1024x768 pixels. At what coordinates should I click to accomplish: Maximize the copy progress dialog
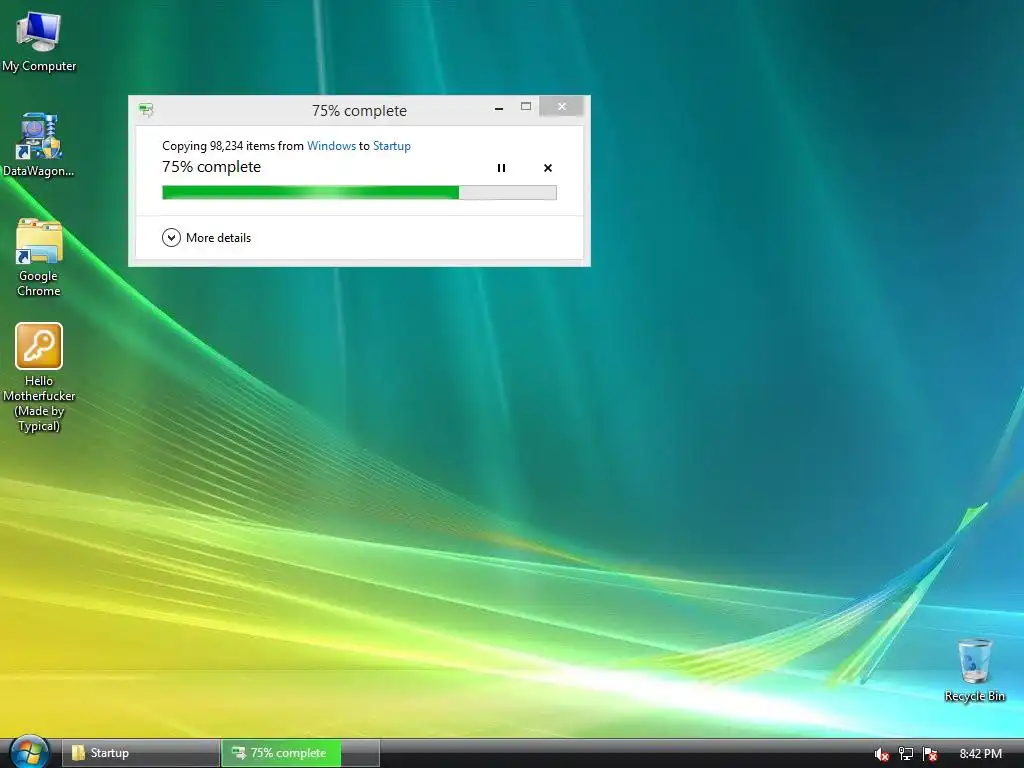coord(526,106)
